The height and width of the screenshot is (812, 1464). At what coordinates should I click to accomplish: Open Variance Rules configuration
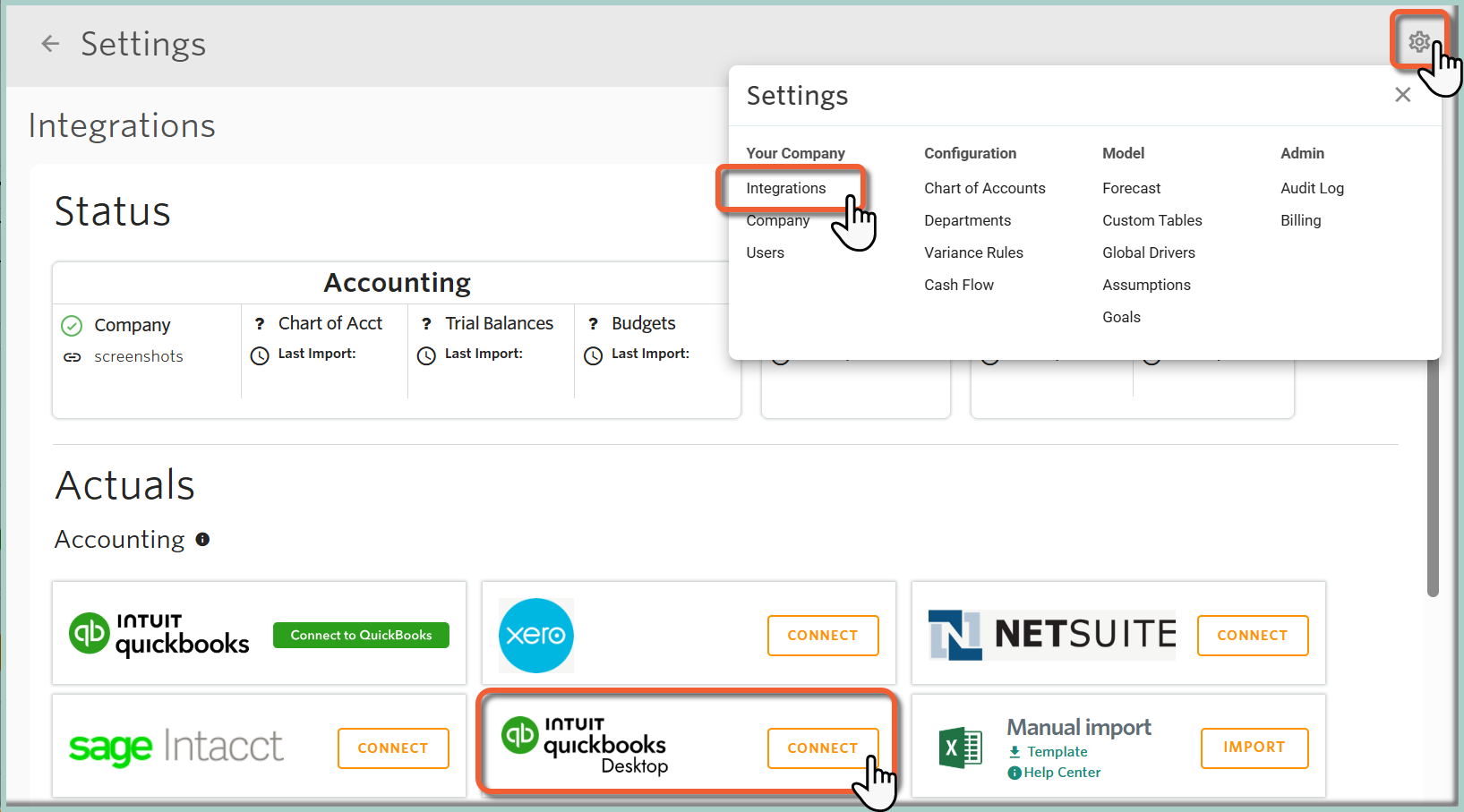(973, 252)
